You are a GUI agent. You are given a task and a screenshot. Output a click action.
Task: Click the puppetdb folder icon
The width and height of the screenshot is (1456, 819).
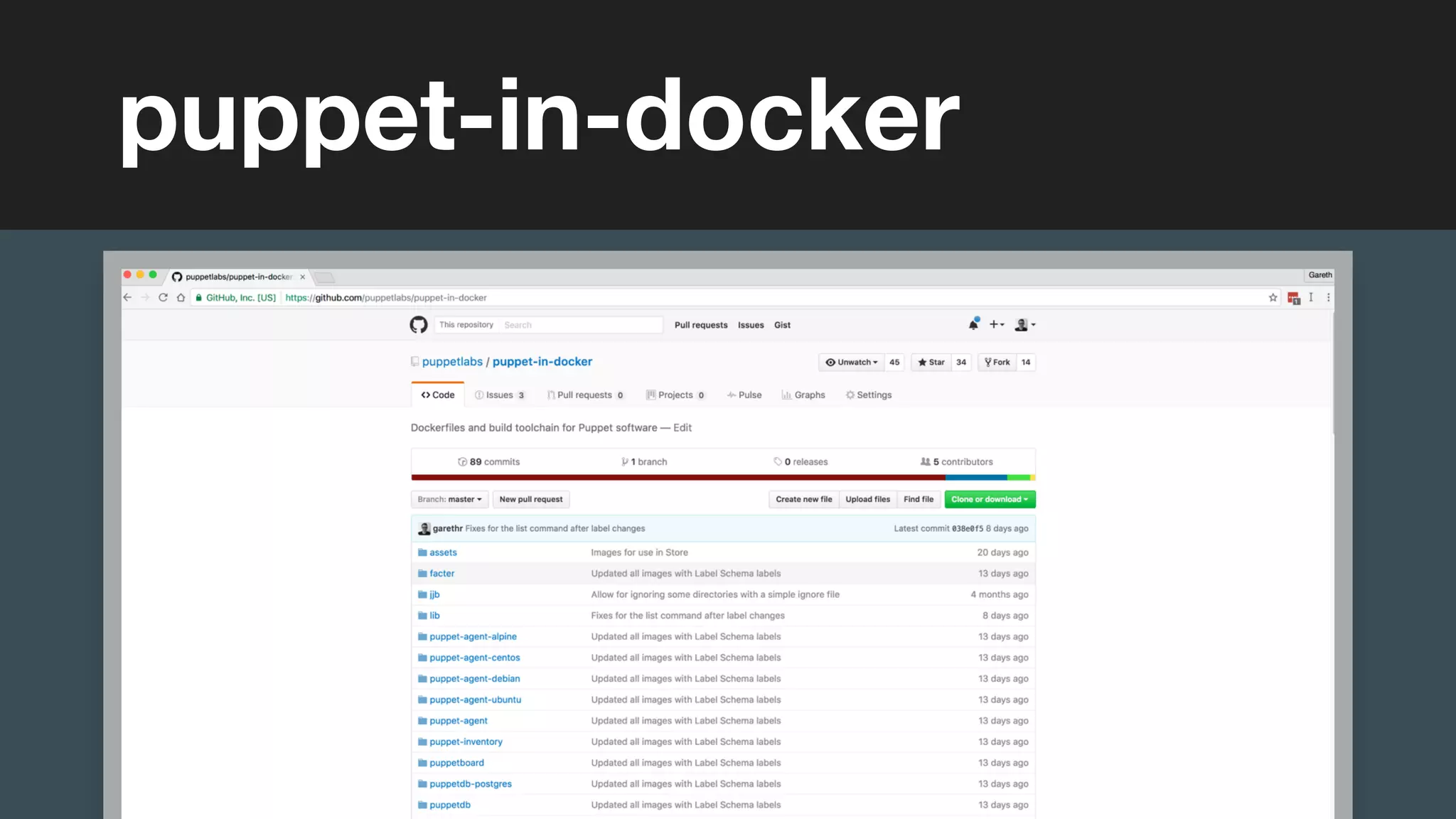[x=422, y=805]
